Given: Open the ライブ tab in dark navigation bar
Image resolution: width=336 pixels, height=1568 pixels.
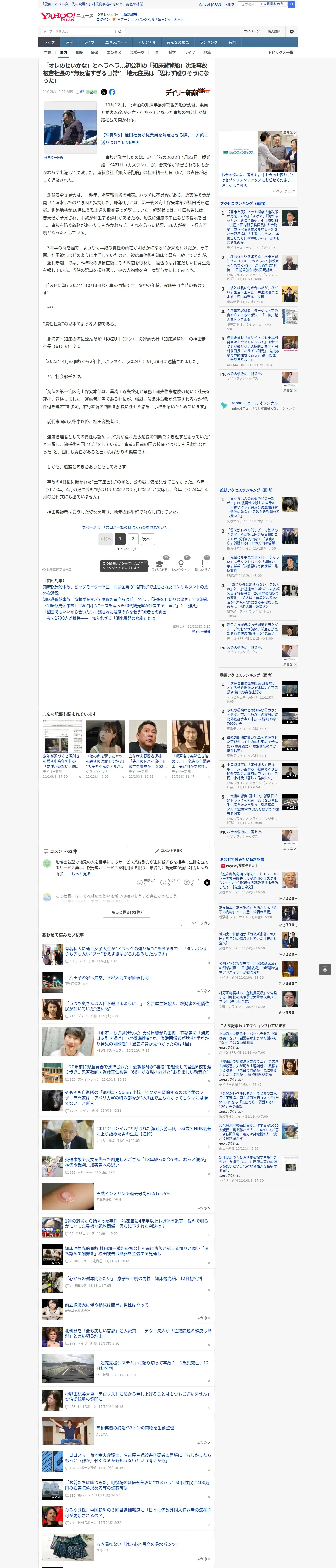Looking at the screenshot, I should coord(89,43).
